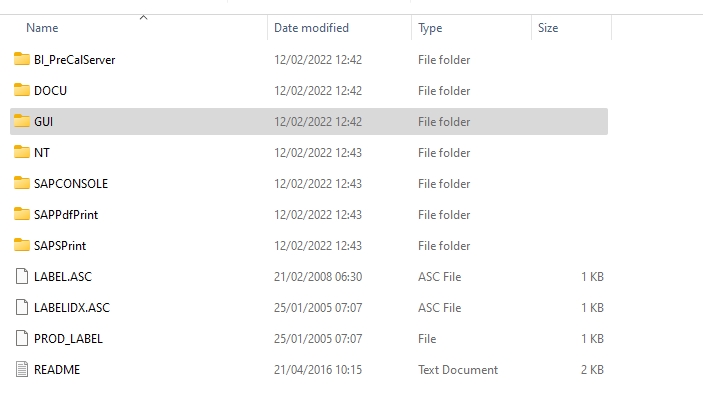This screenshot has width=703, height=404.
Task: Click the SAPCONSOLE folder name
Action: (x=71, y=183)
